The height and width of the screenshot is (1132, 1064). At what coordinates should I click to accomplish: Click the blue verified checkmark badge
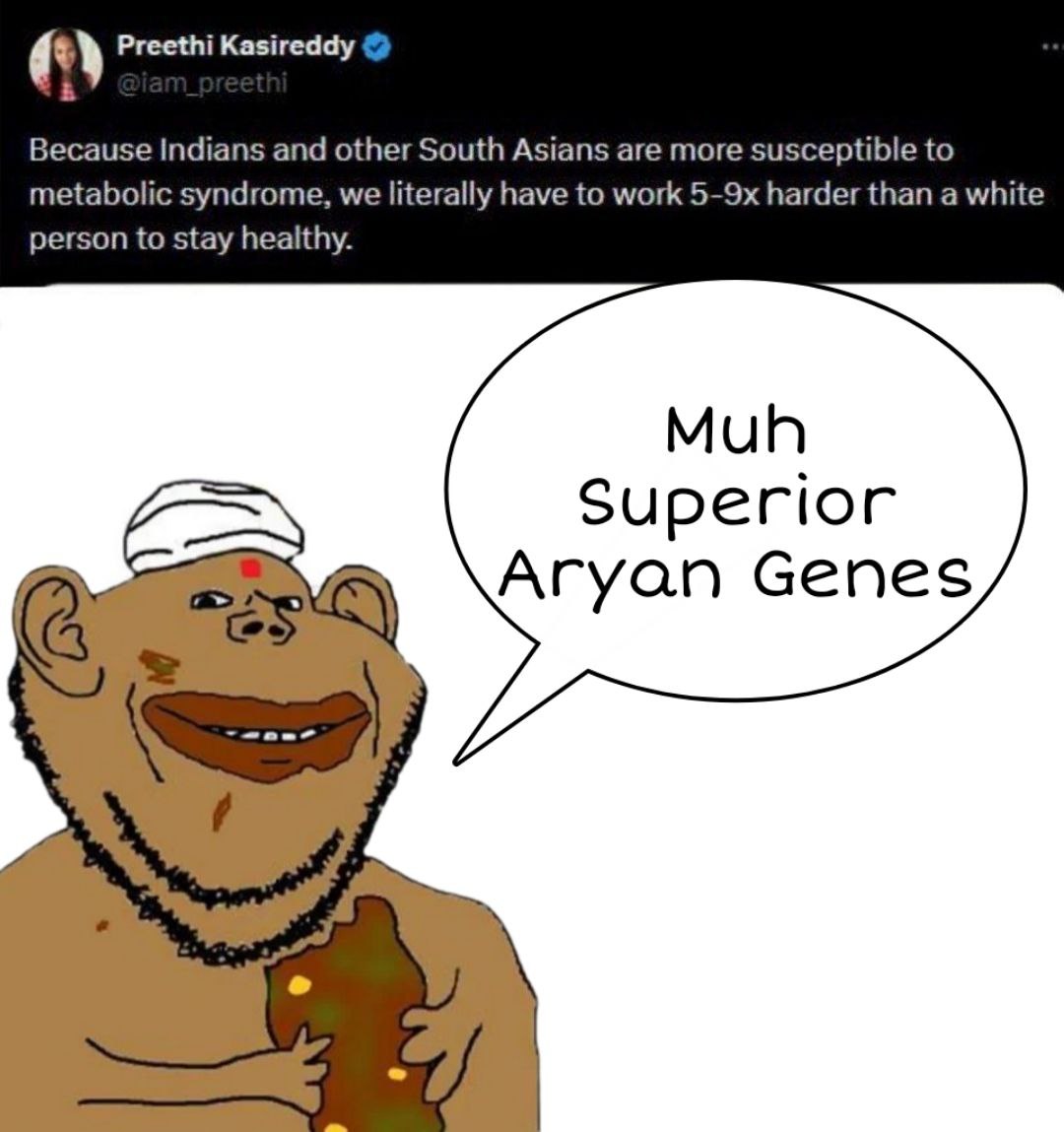tap(376, 47)
